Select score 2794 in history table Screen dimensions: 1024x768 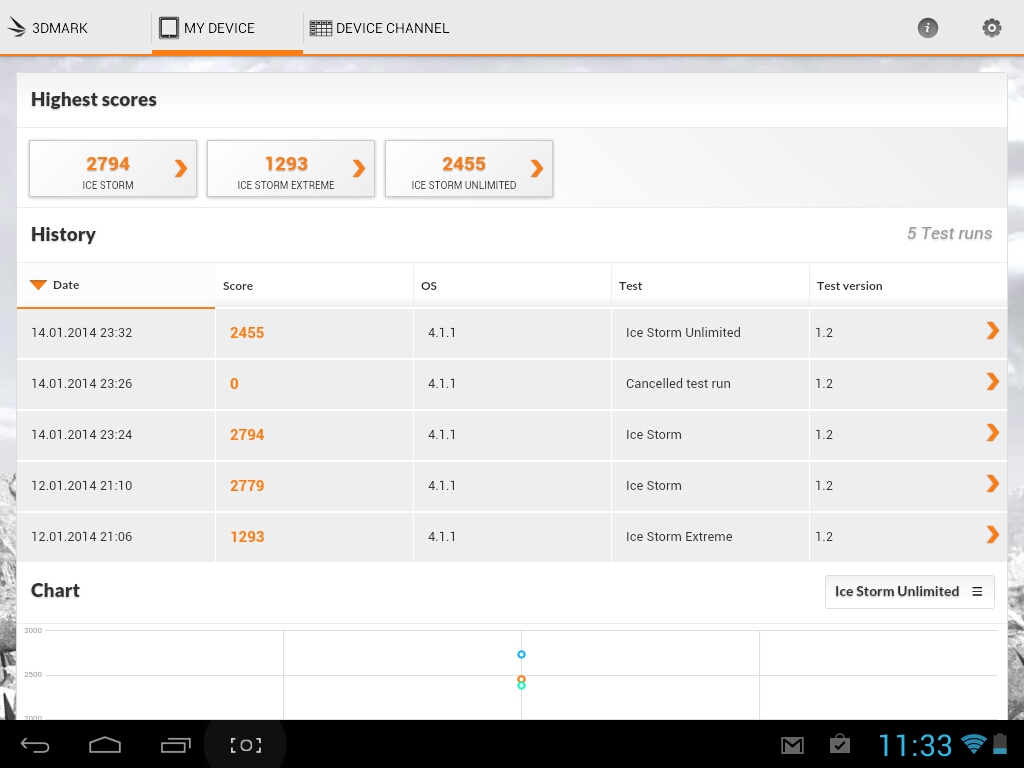247,435
